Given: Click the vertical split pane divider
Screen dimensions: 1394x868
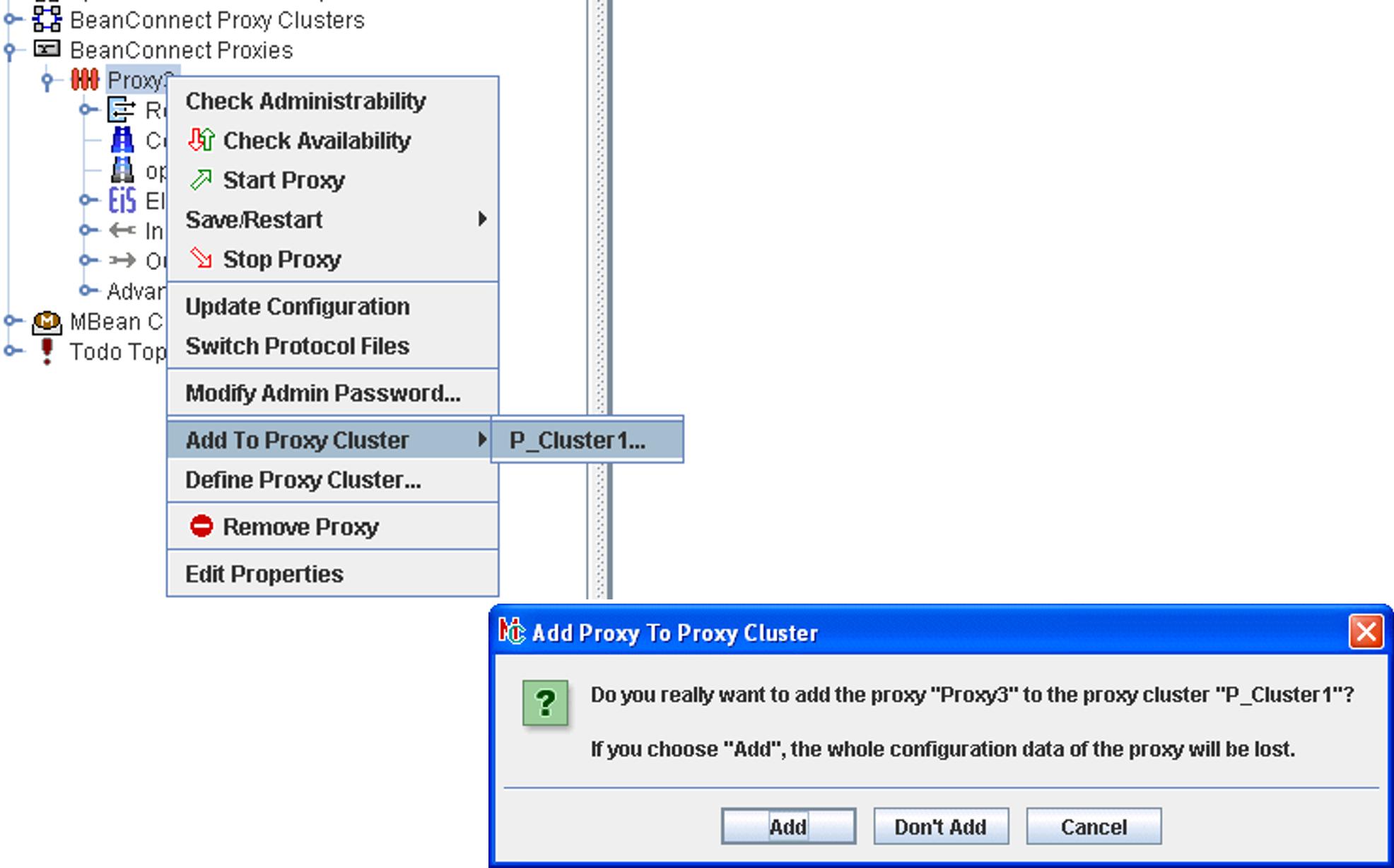Looking at the screenshot, I should (x=600, y=212).
